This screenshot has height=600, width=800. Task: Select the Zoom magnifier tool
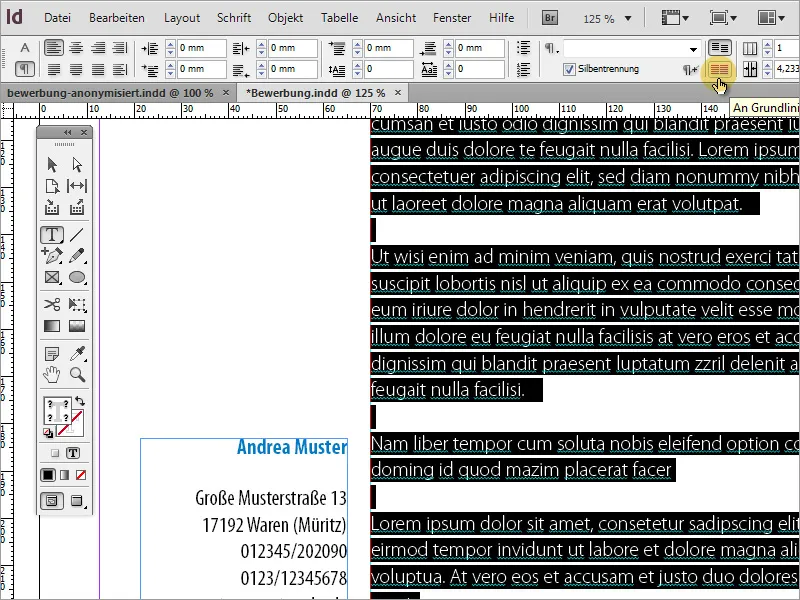coord(77,374)
